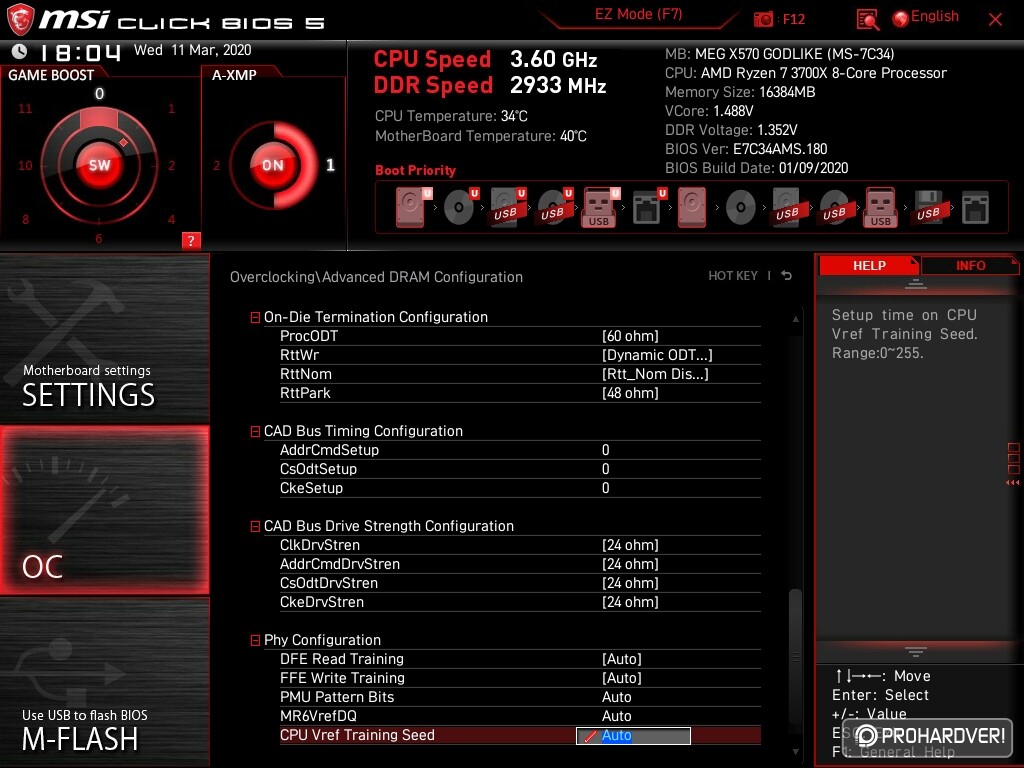Select optical disc boot icon without U badge

741,208
